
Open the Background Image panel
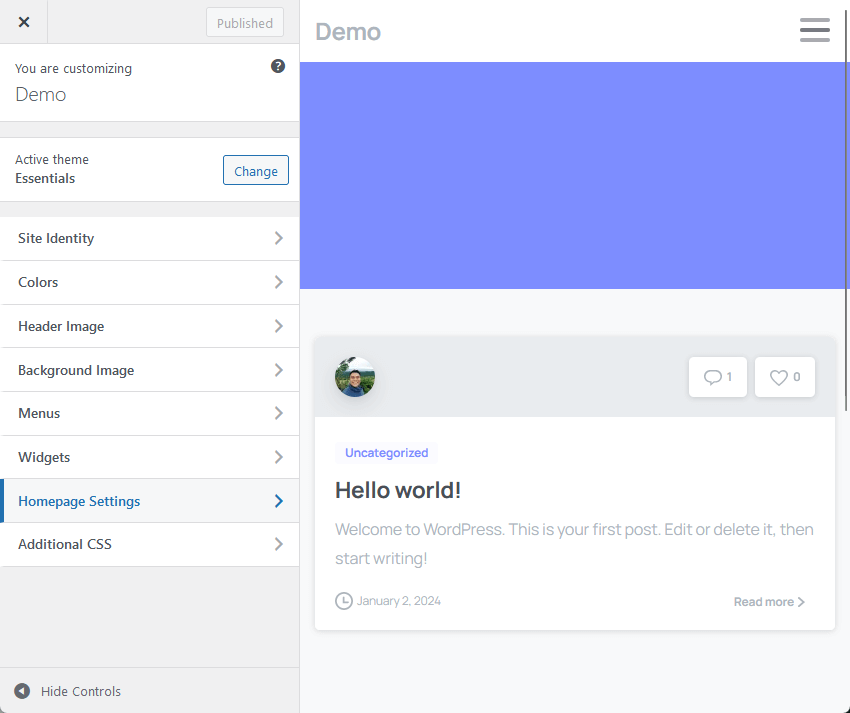pos(150,370)
